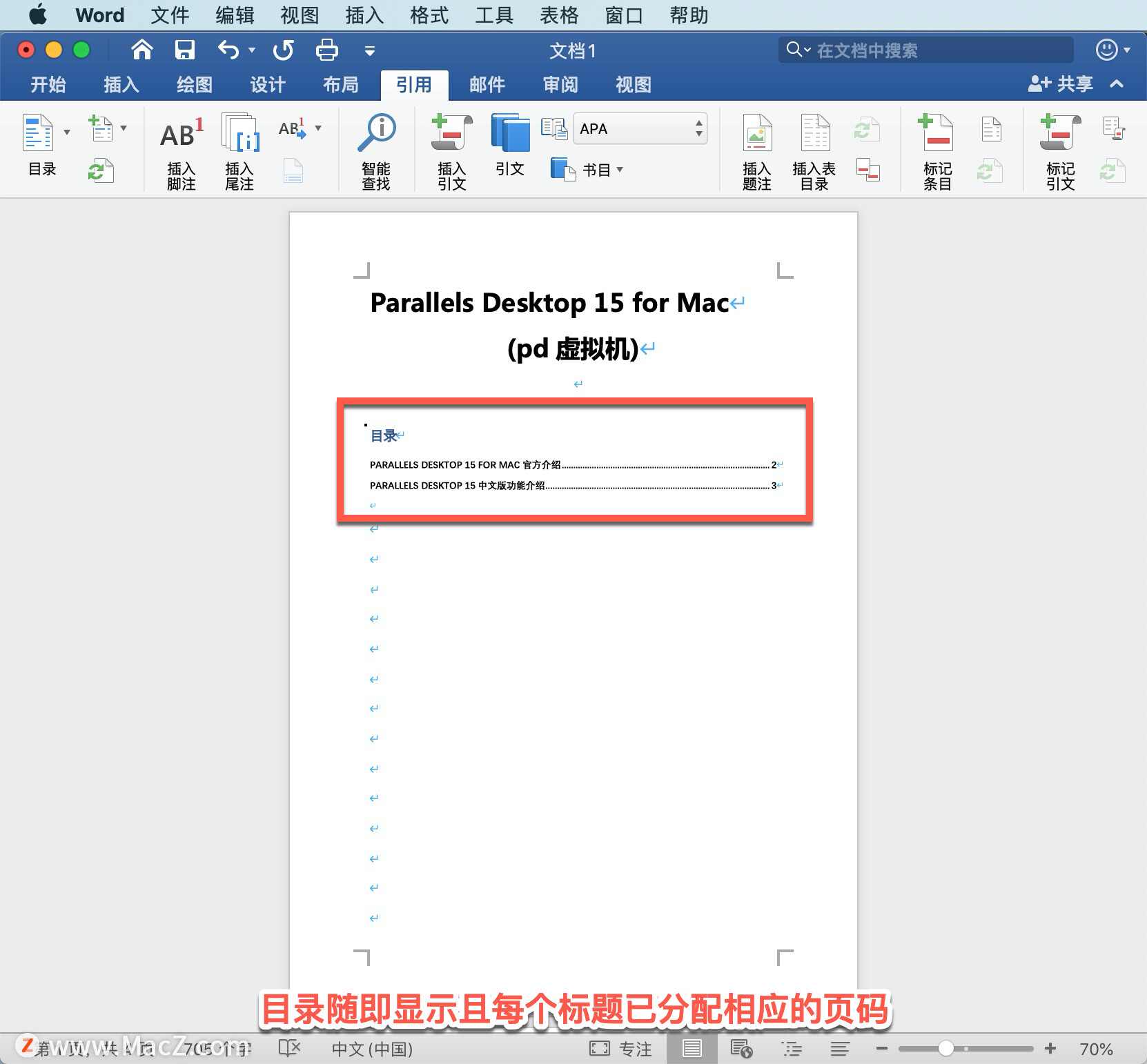
Task: Click 插入表目录 table of figures icon
Action: [x=814, y=153]
